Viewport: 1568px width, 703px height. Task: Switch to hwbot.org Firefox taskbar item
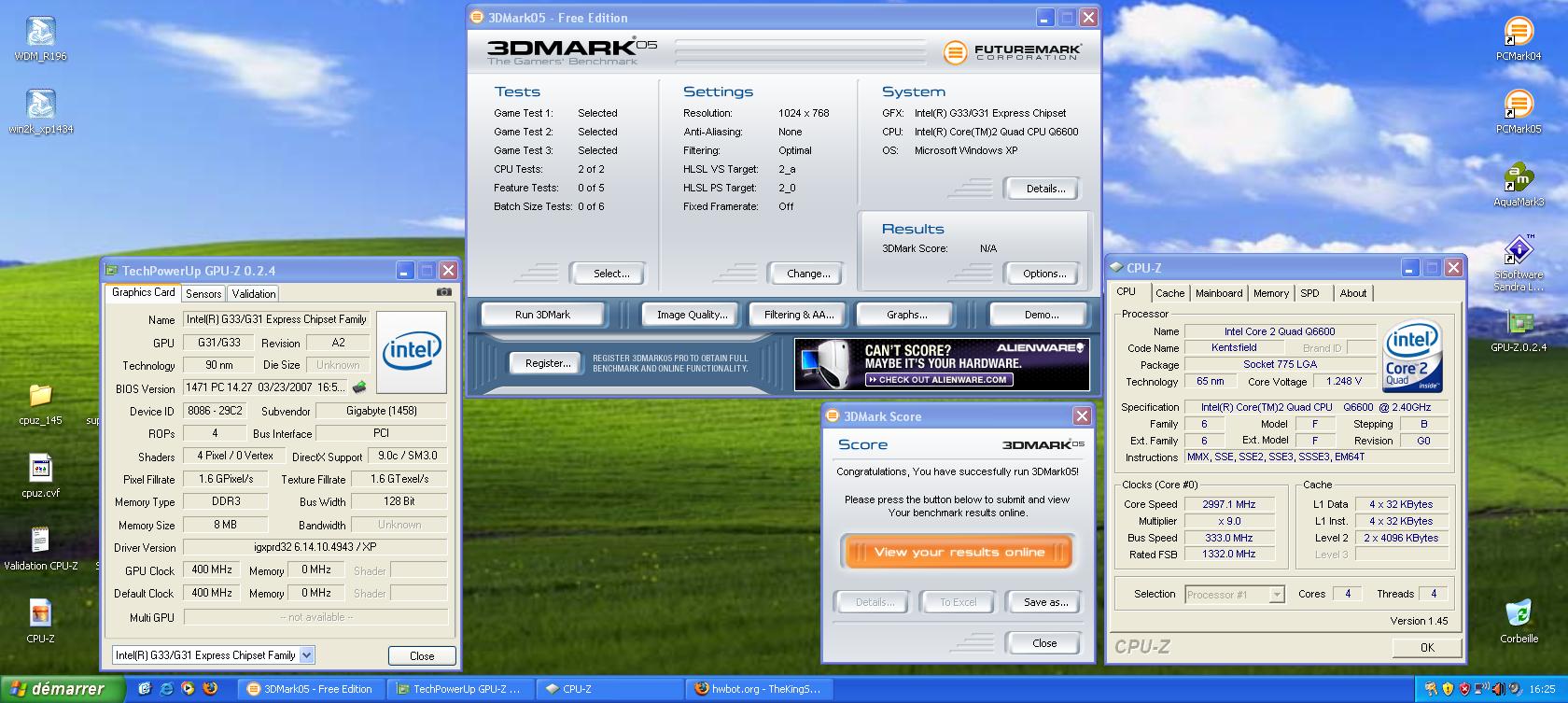[x=759, y=689]
